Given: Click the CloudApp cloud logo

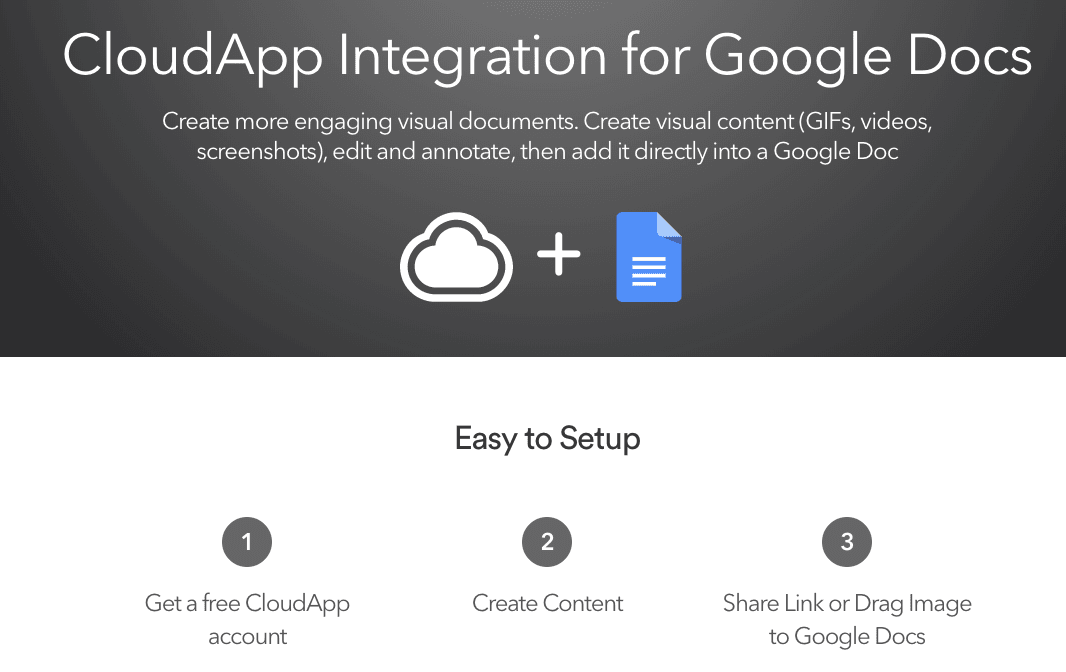Looking at the screenshot, I should (x=456, y=257).
